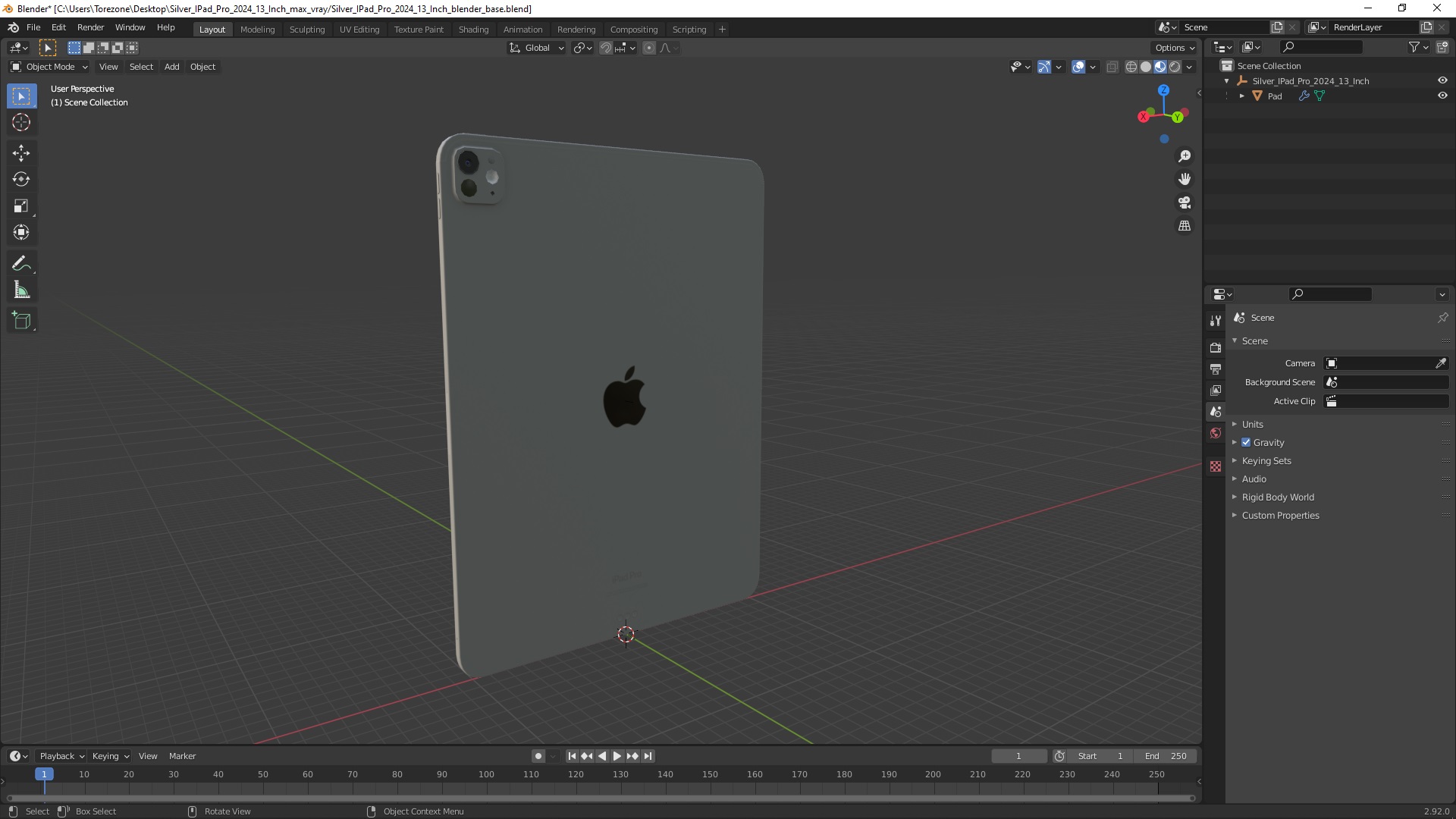Select the Measure tool

[x=21, y=290]
